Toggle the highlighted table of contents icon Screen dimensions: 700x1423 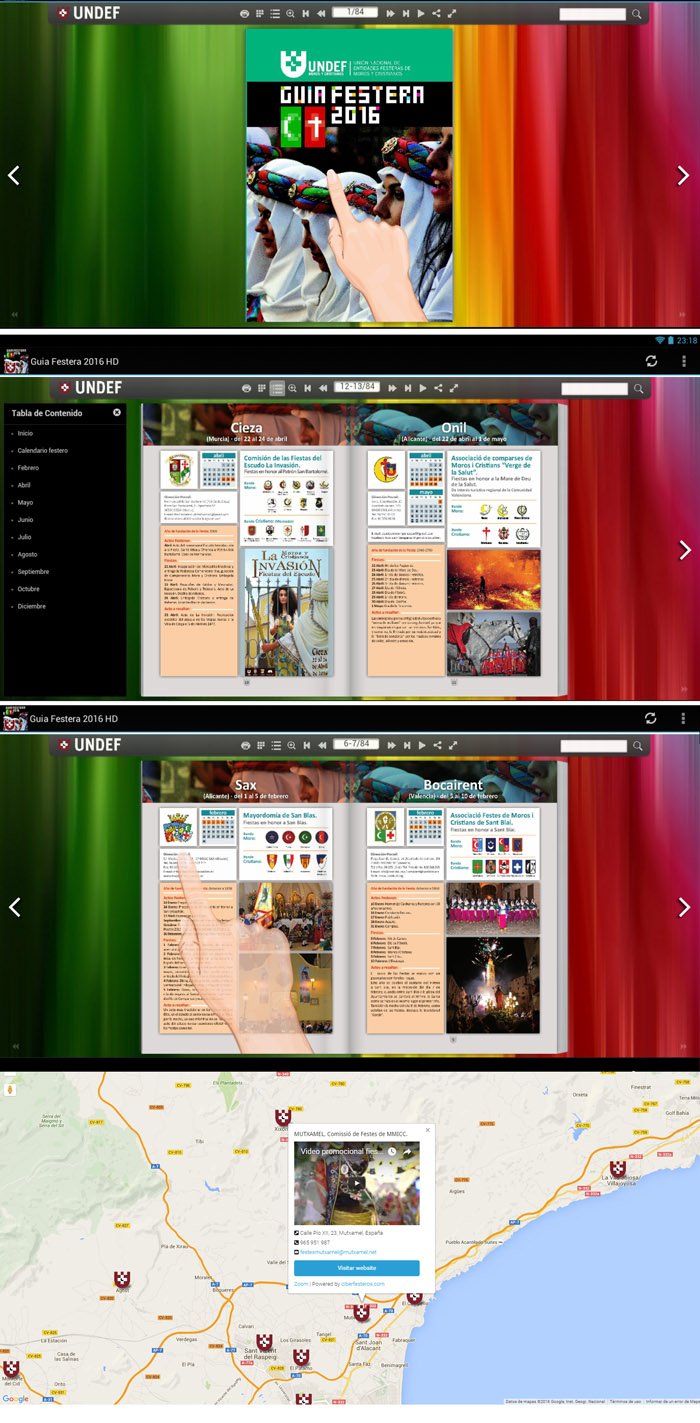pos(277,388)
